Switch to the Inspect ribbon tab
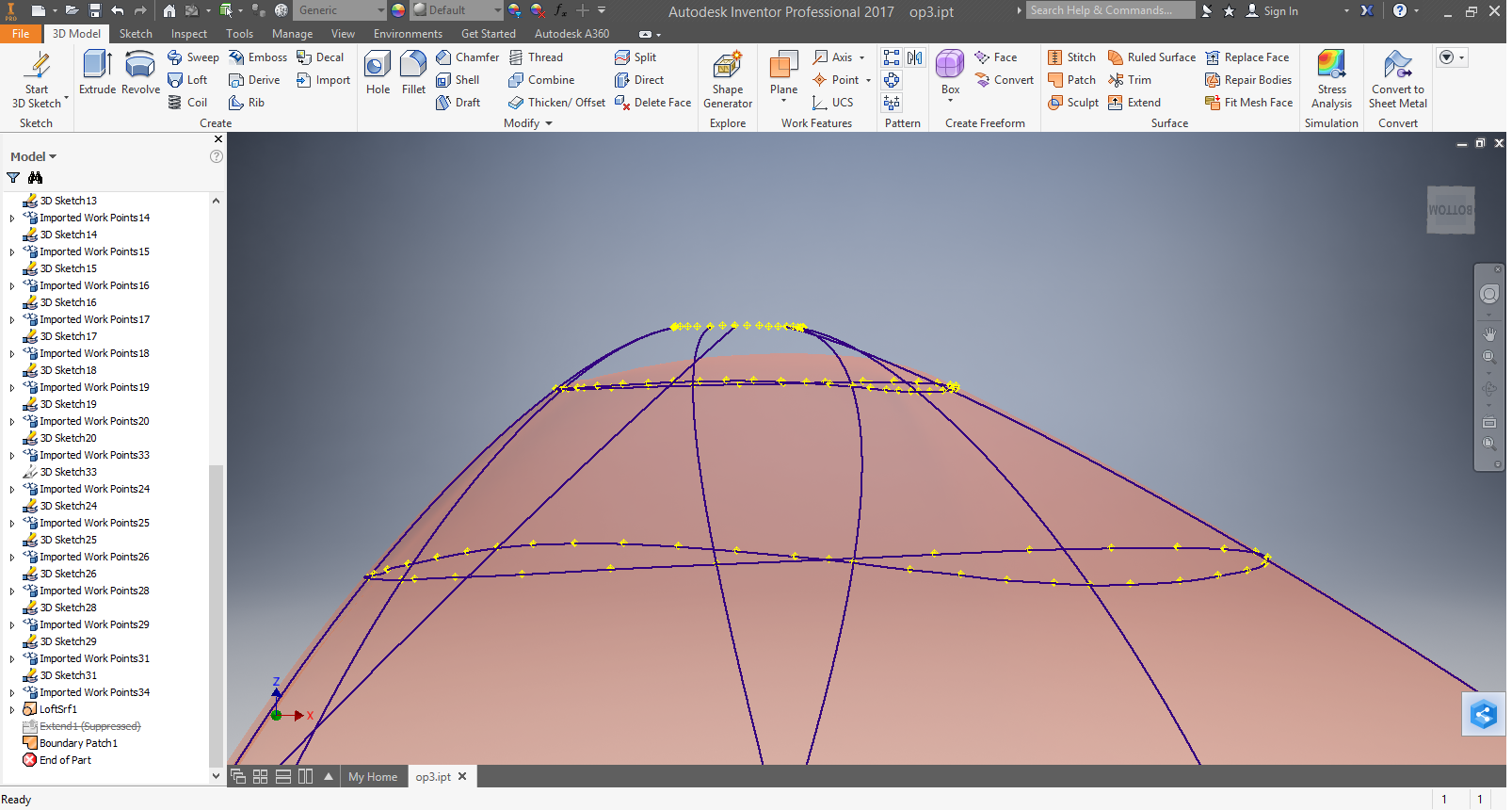 (x=188, y=34)
